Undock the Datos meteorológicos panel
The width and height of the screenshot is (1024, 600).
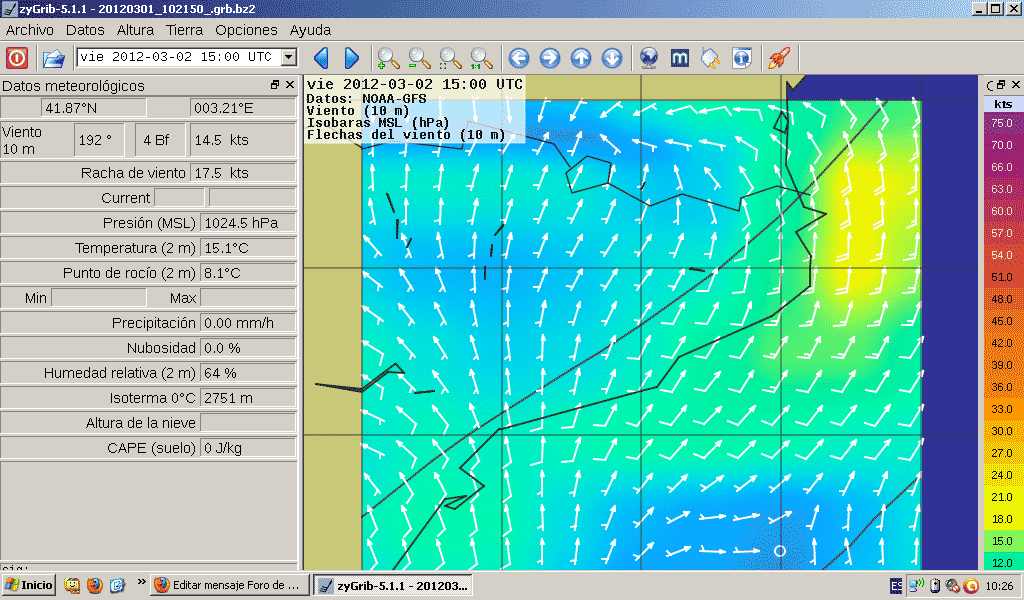pyautogui.click(x=275, y=85)
